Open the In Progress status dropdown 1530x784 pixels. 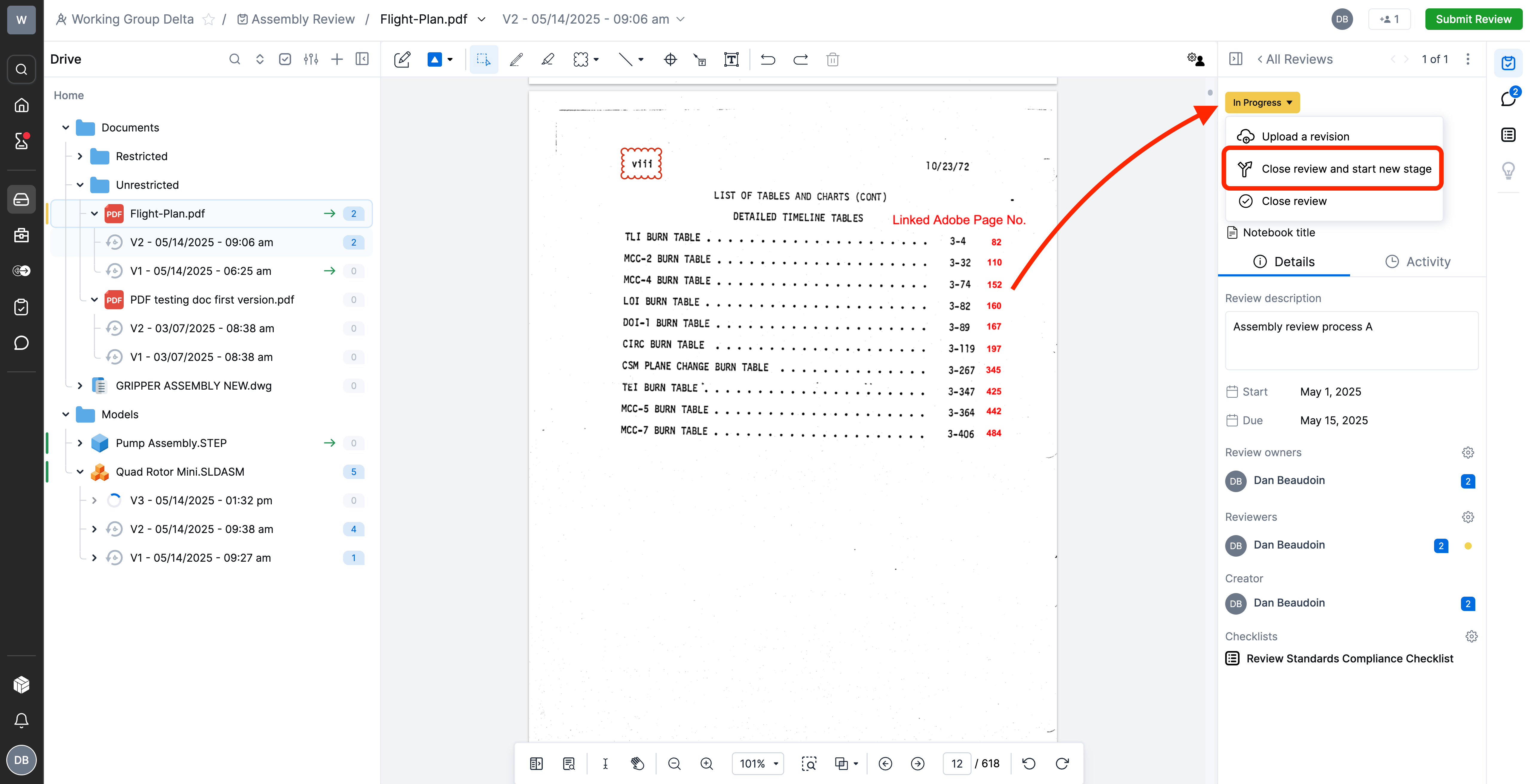pos(1262,102)
